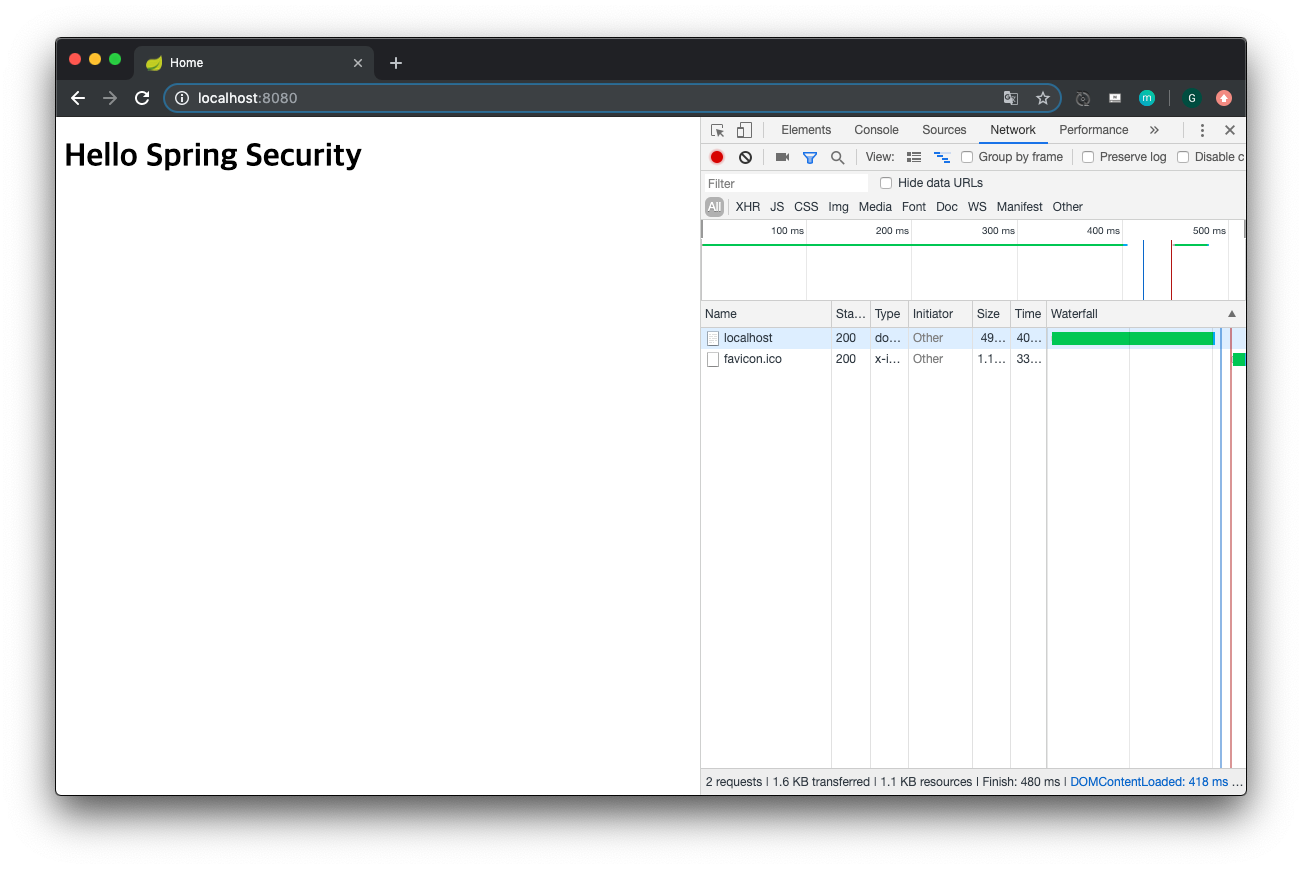Close the Home tab
Image resolution: width=1302 pixels, height=869 pixels.
(358, 63)
